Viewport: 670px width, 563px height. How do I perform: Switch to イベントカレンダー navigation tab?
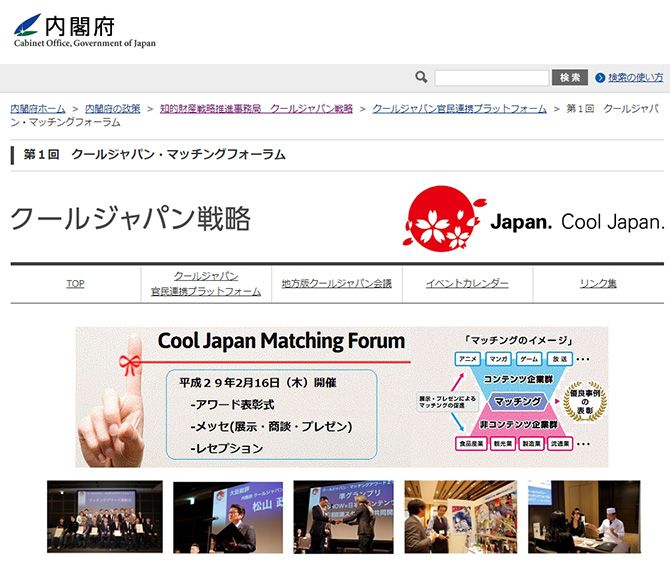(467, 284)
